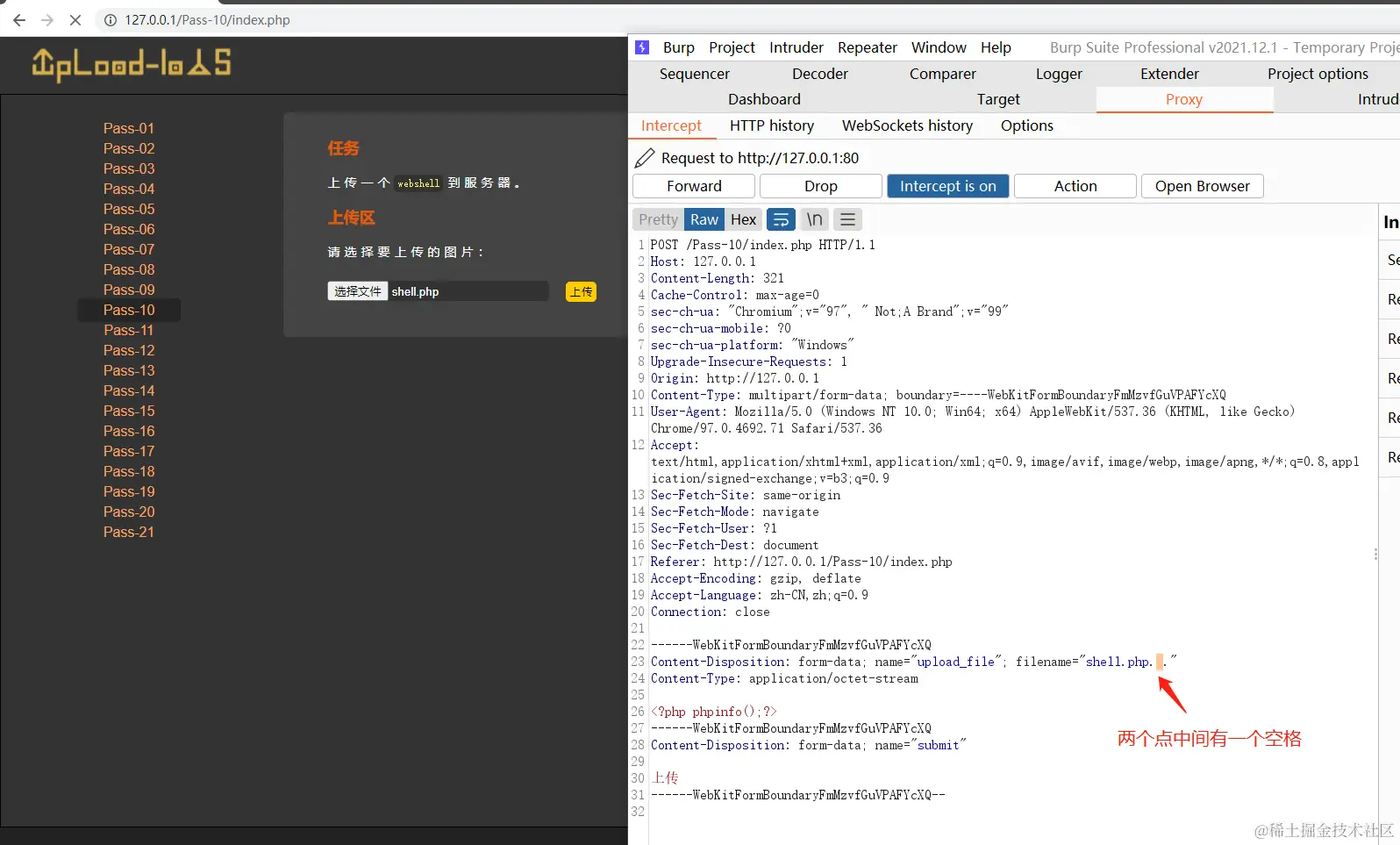The width and height of the screenshot is (1400, 845).
Task: Open the Window menu
Action: pos(939,47)
